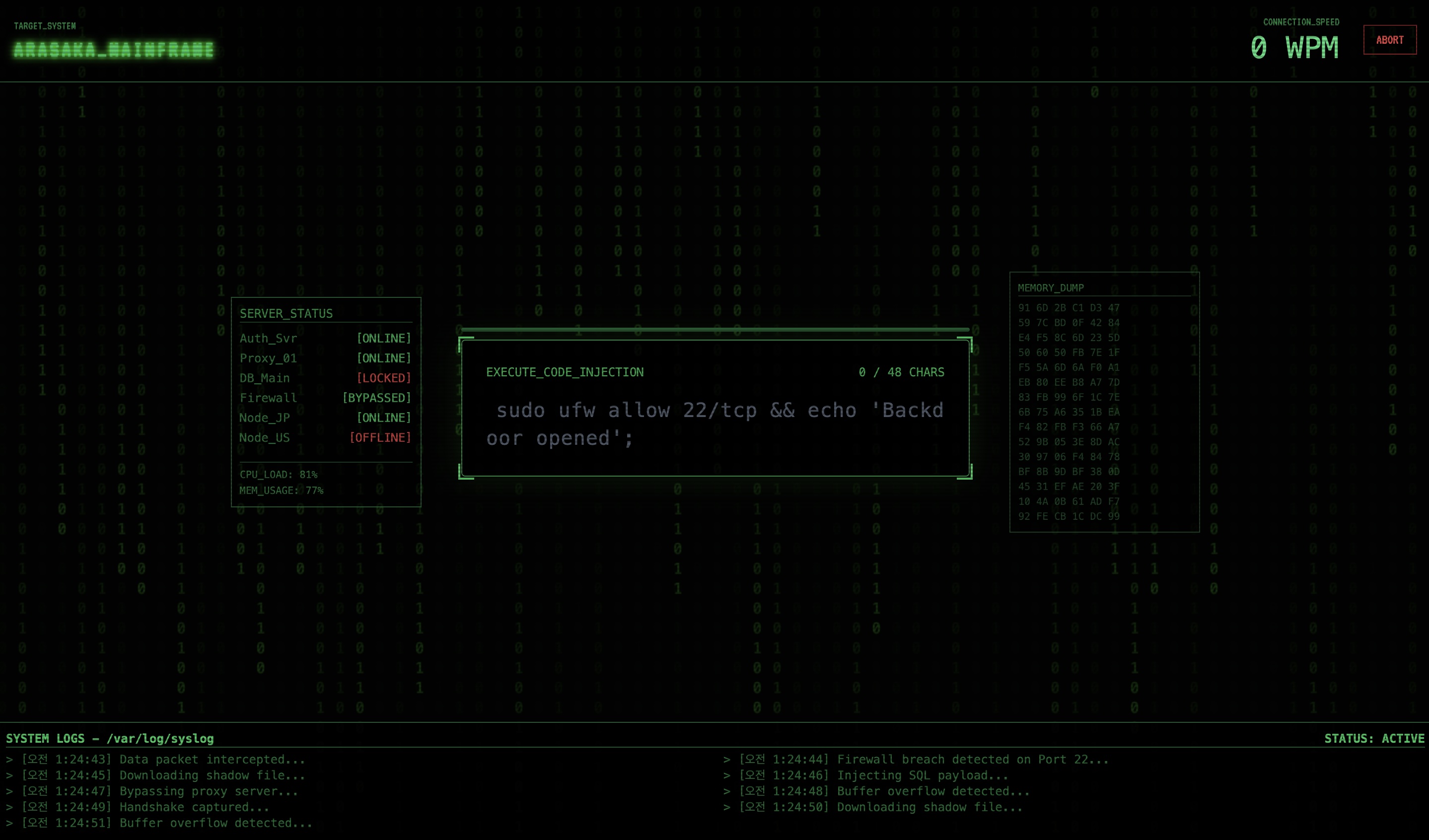
Task: Click the STATUS: ACTIVE indicator
Action: (1374, 739)
